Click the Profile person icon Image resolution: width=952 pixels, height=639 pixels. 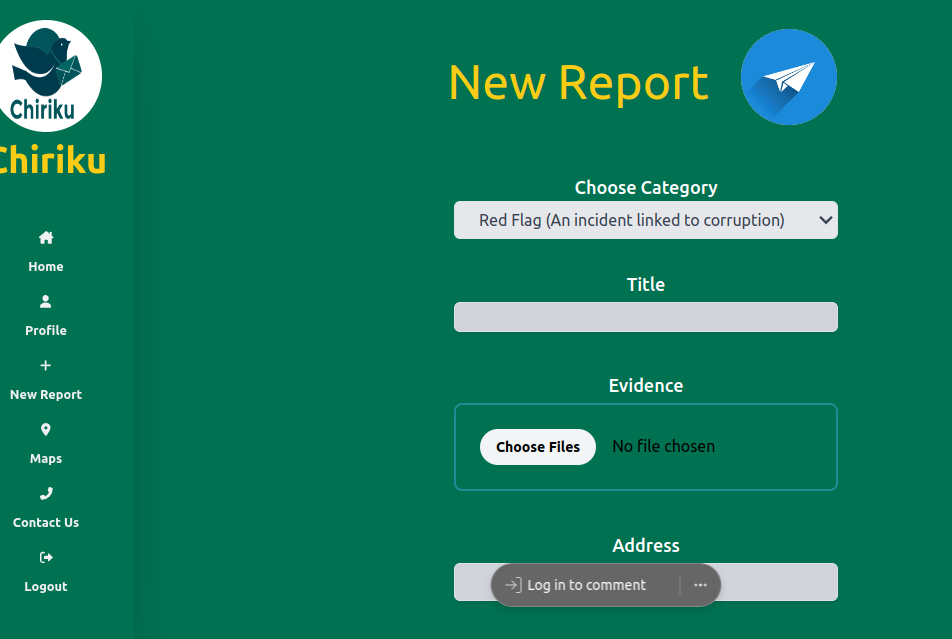tap(46, 301)
